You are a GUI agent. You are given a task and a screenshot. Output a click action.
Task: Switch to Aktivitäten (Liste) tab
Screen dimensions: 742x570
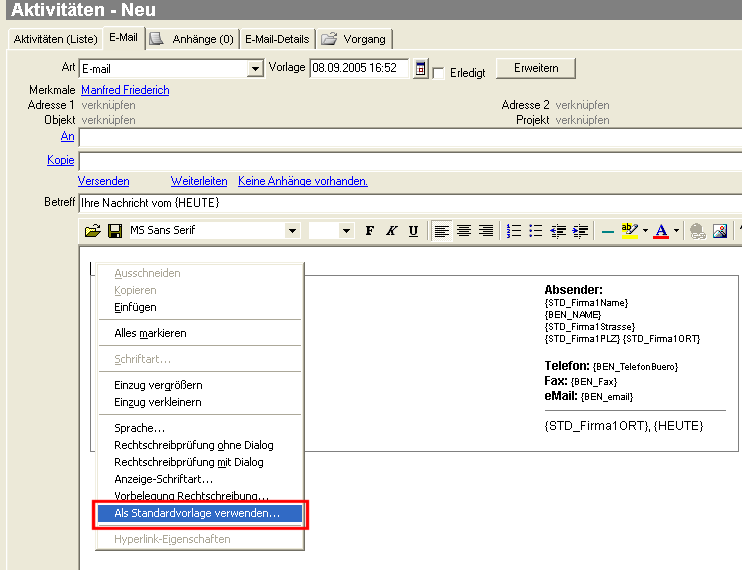pos(55,39)
